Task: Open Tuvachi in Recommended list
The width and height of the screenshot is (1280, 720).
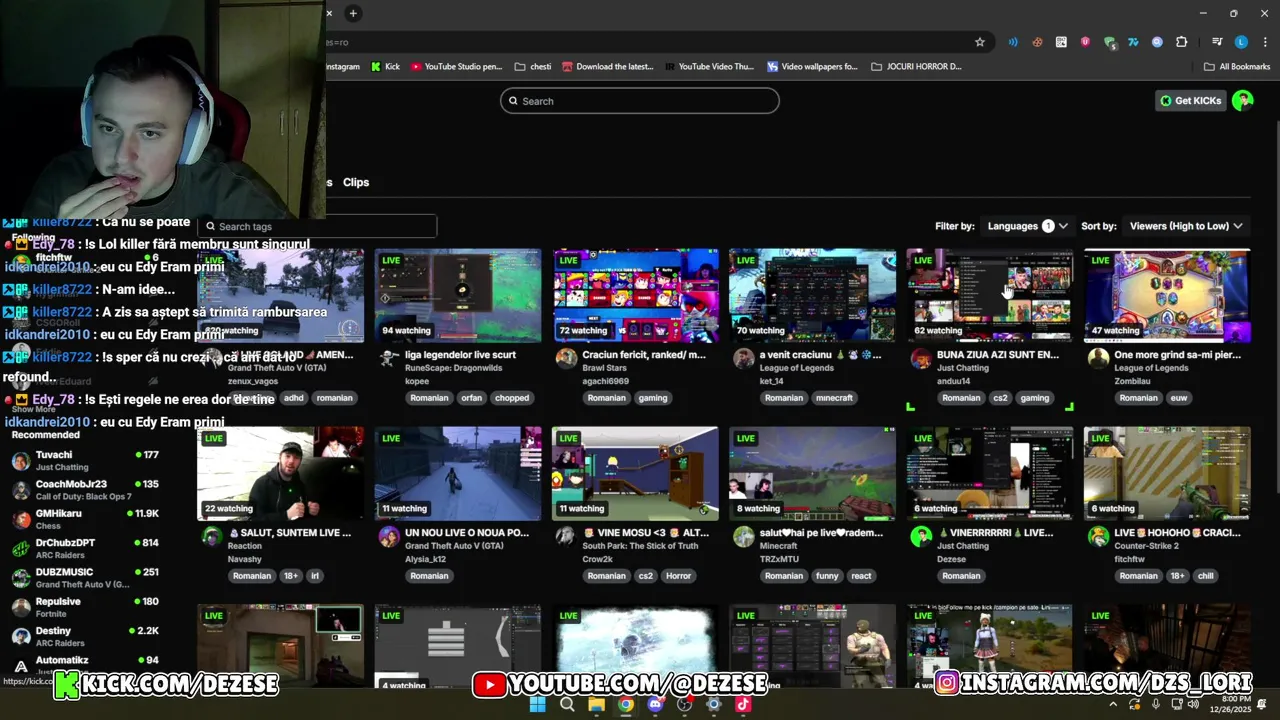Action: [x=85, y=460]
